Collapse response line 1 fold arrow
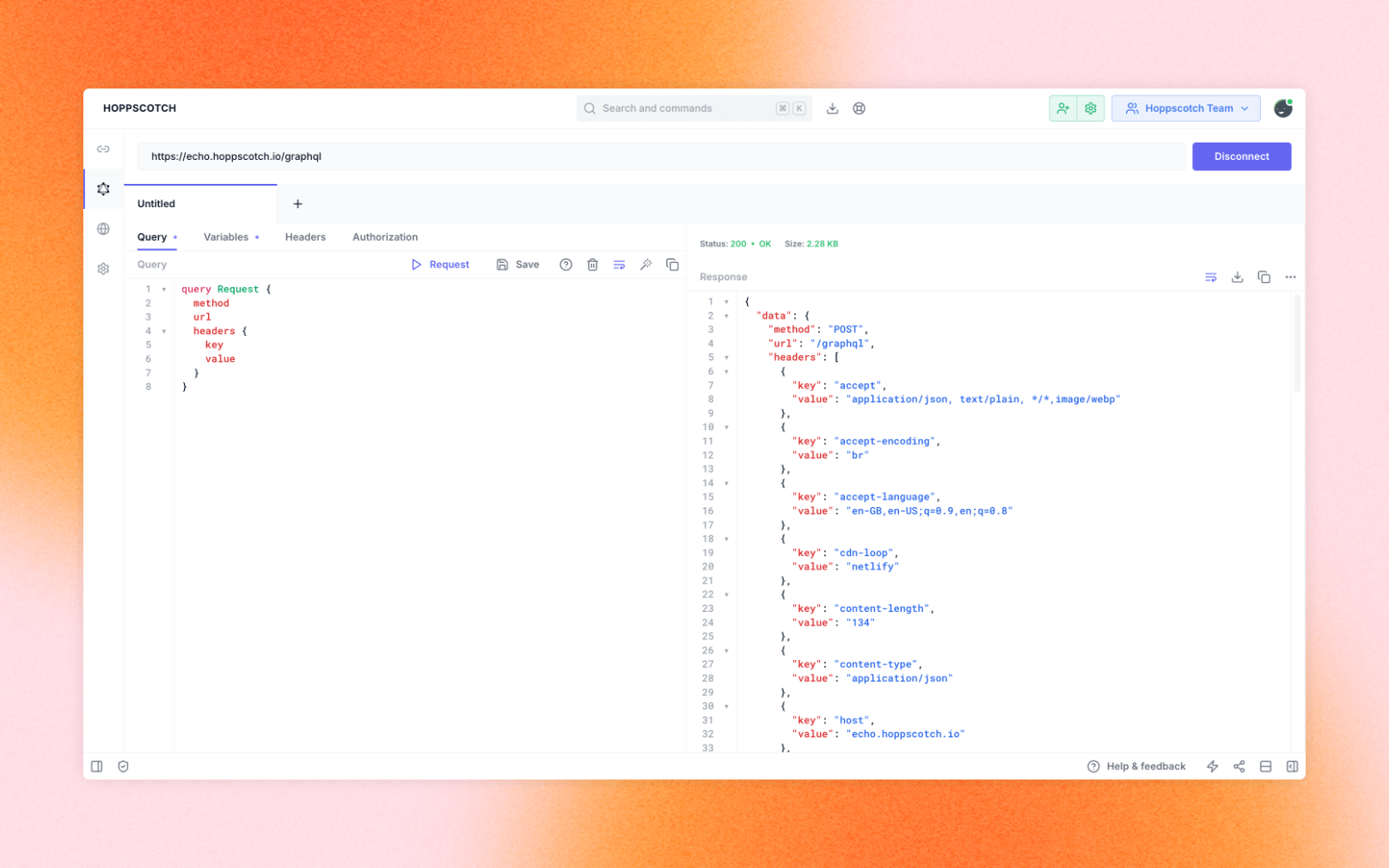This screenshot has width=1389, height=868. click(x=726, y=302)
